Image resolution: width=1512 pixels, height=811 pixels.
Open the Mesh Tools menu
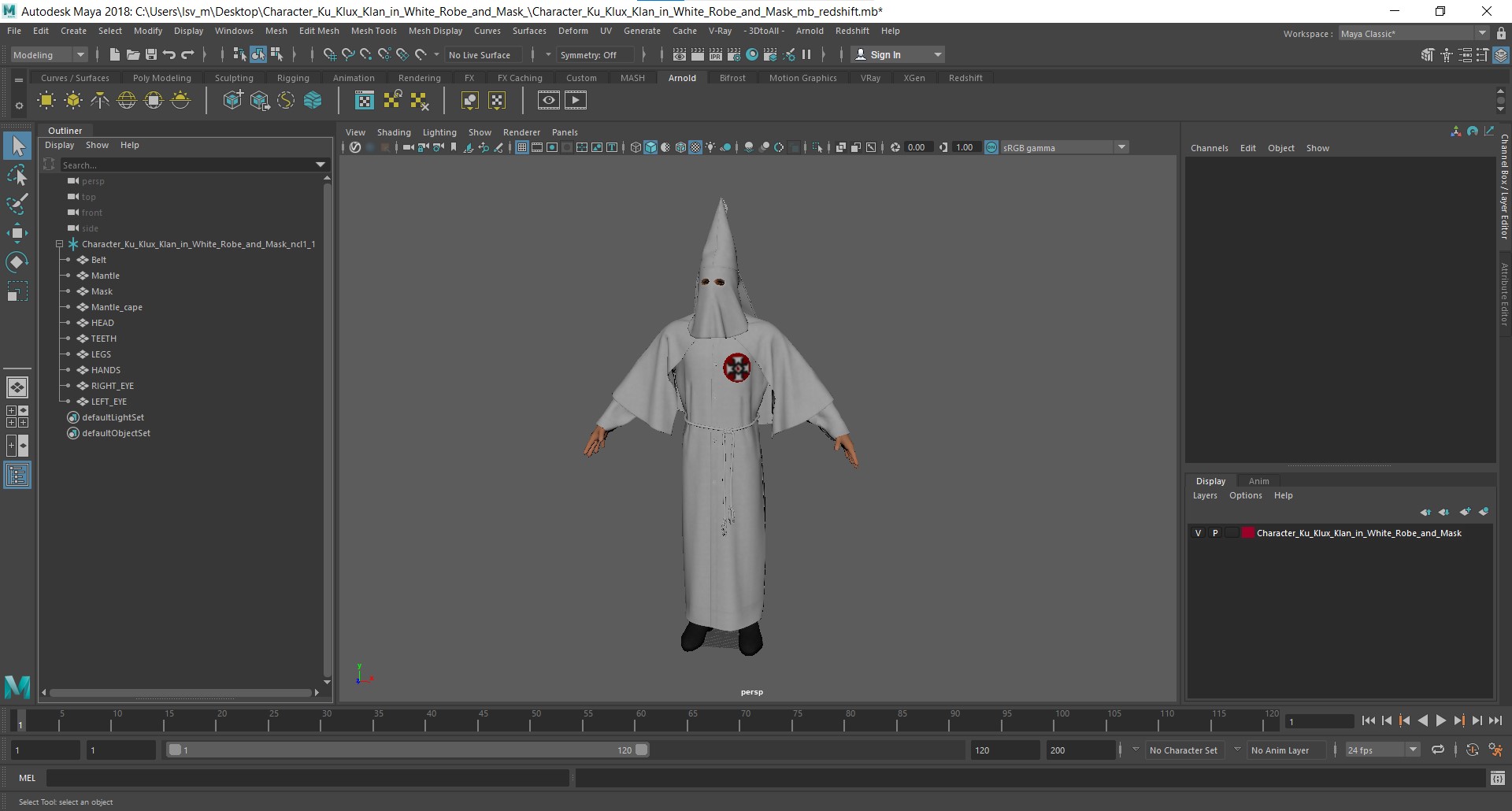pyautogui.click(x=373, y=31)
